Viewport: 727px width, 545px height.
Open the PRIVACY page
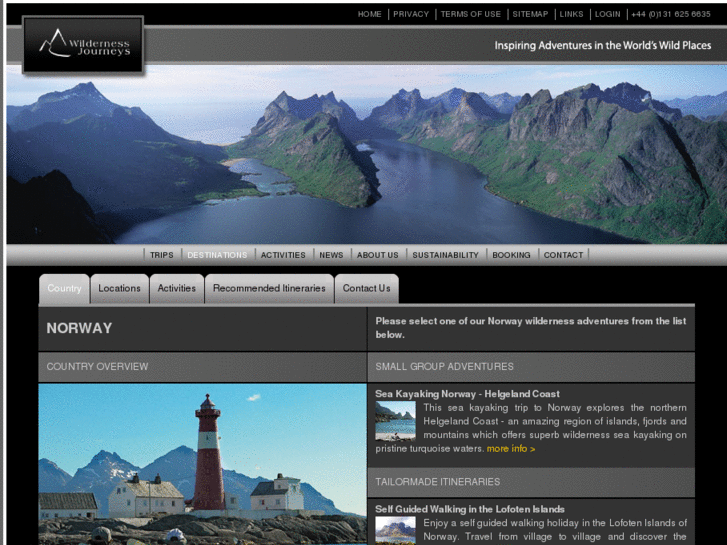411,14
